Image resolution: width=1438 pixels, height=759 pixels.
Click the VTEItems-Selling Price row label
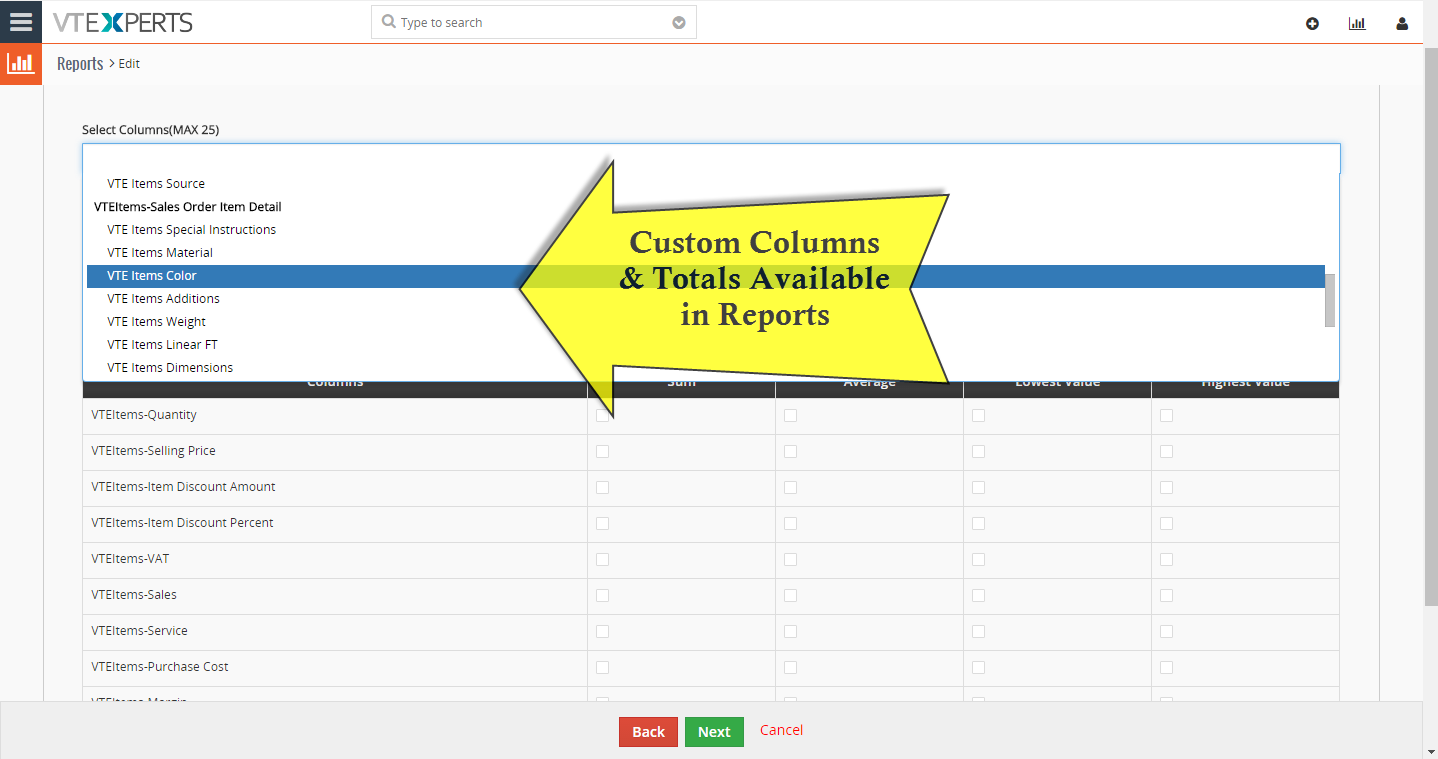(x=153, y=451)
